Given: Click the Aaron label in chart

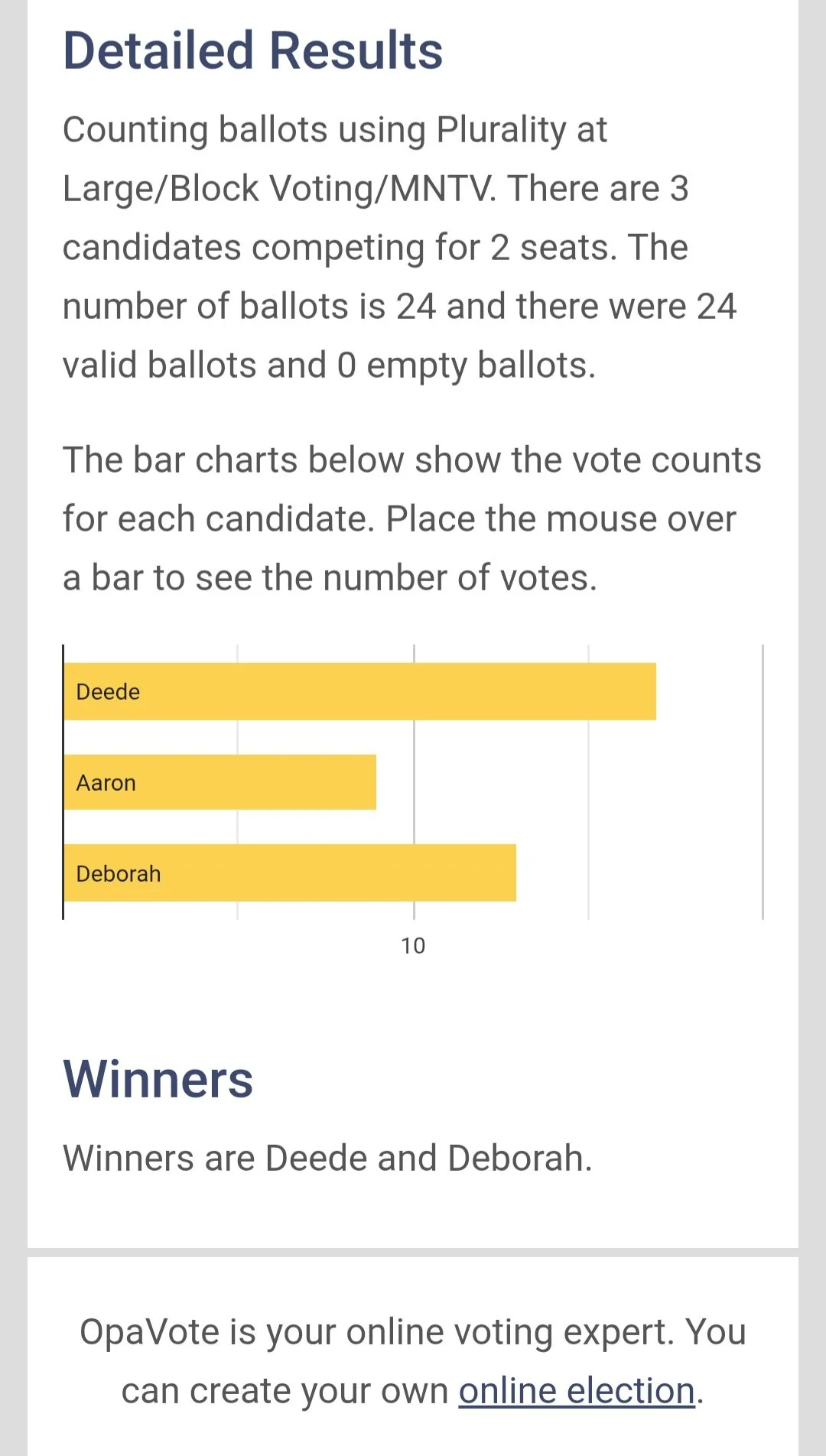Looking at the screenshot, I should (x=106, y=783).
